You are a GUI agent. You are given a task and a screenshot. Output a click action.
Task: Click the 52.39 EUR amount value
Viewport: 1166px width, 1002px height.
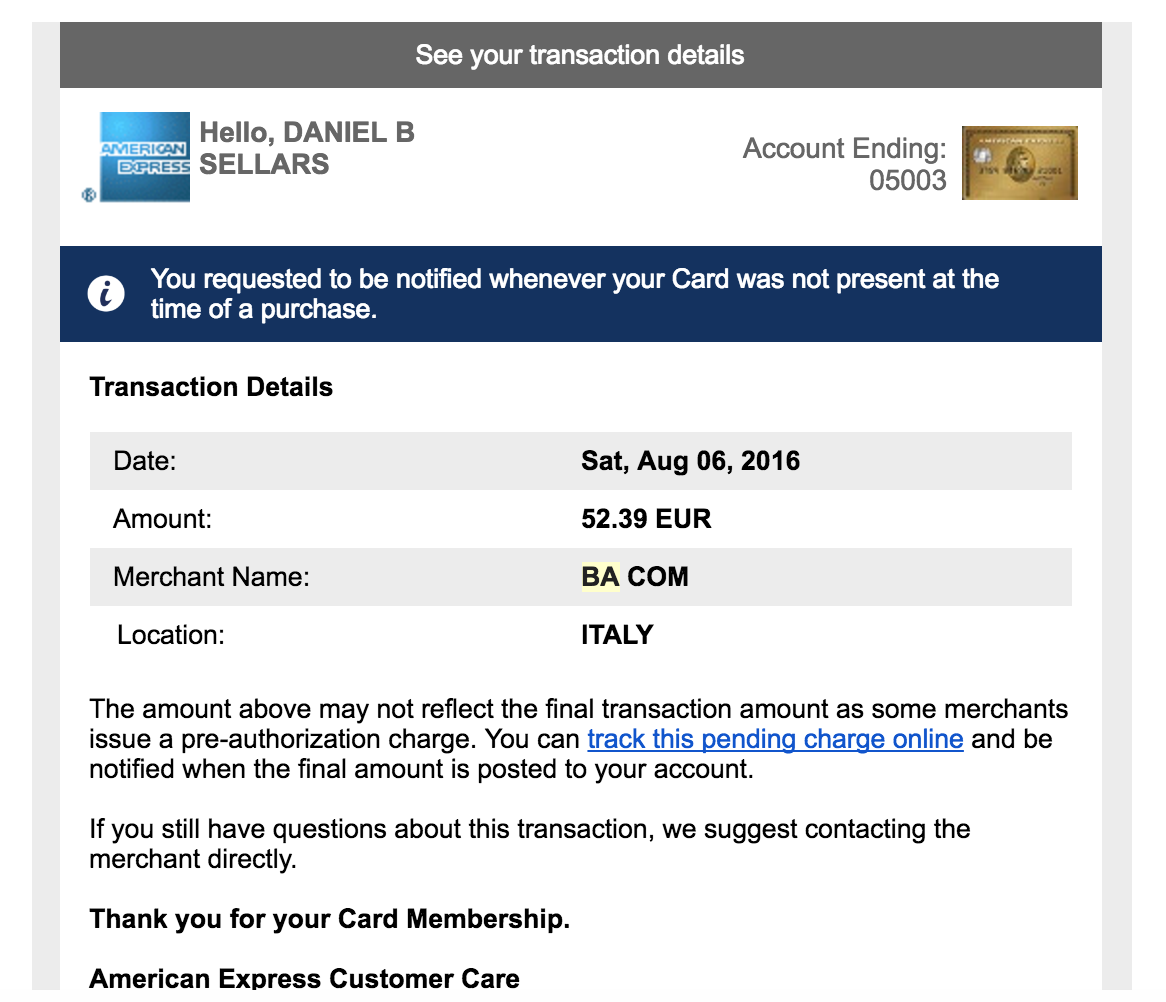coord(646,518)
